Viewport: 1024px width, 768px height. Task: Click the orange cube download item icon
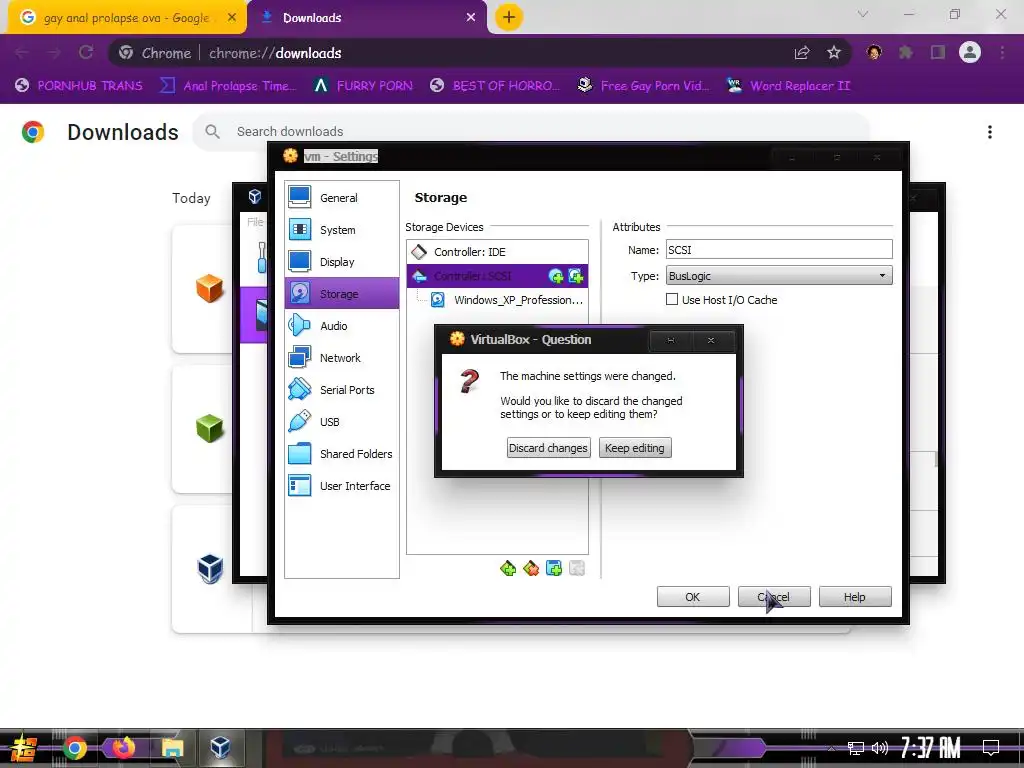pos(210,288)
